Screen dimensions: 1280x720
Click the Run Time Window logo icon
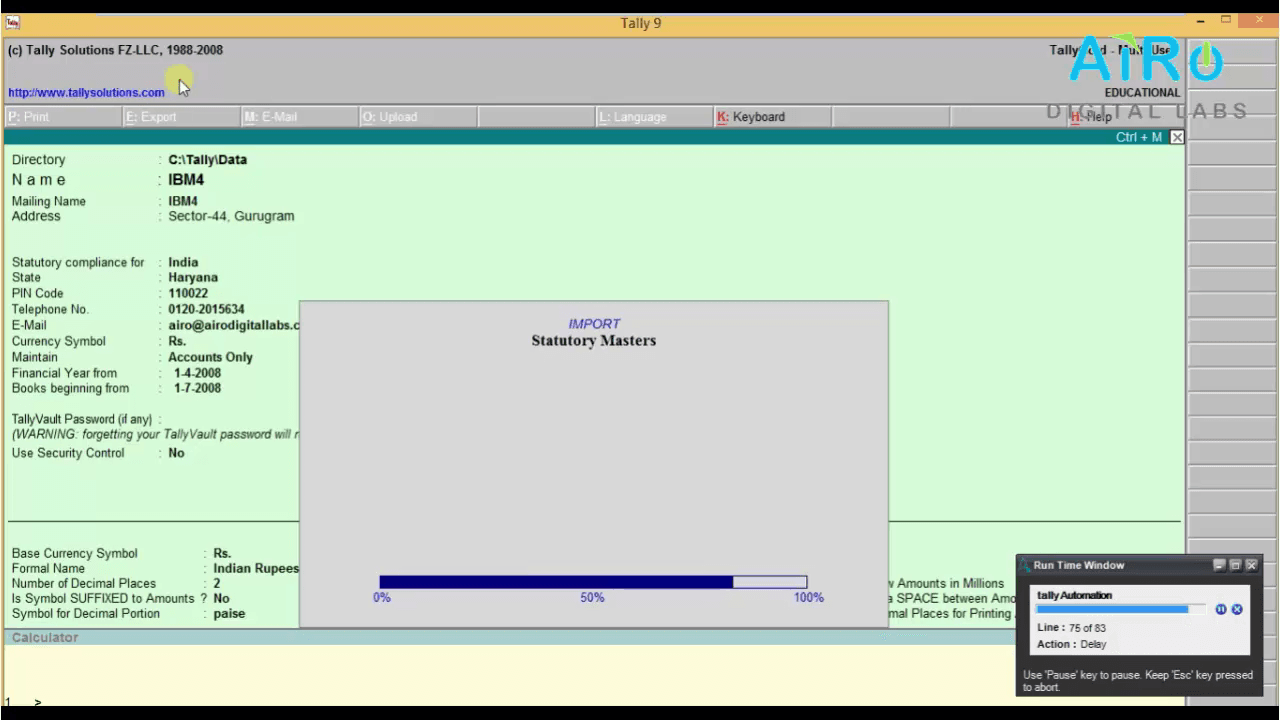pyautogui.click(x=1025, y=565)
